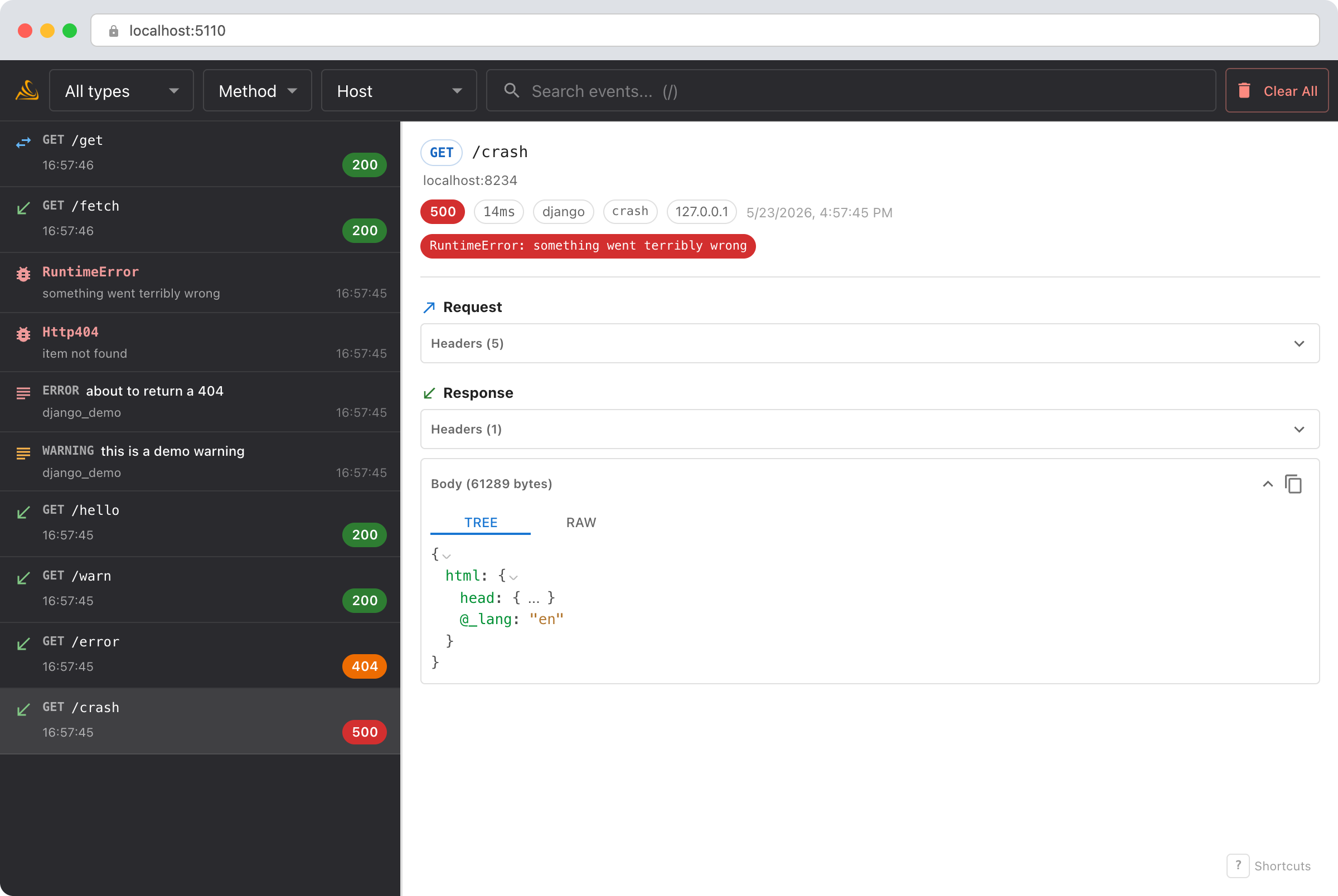Image resolution: width=1338 pixels, height=896 pixels.
Task: Click the Clear All button
Action: 1276,90
